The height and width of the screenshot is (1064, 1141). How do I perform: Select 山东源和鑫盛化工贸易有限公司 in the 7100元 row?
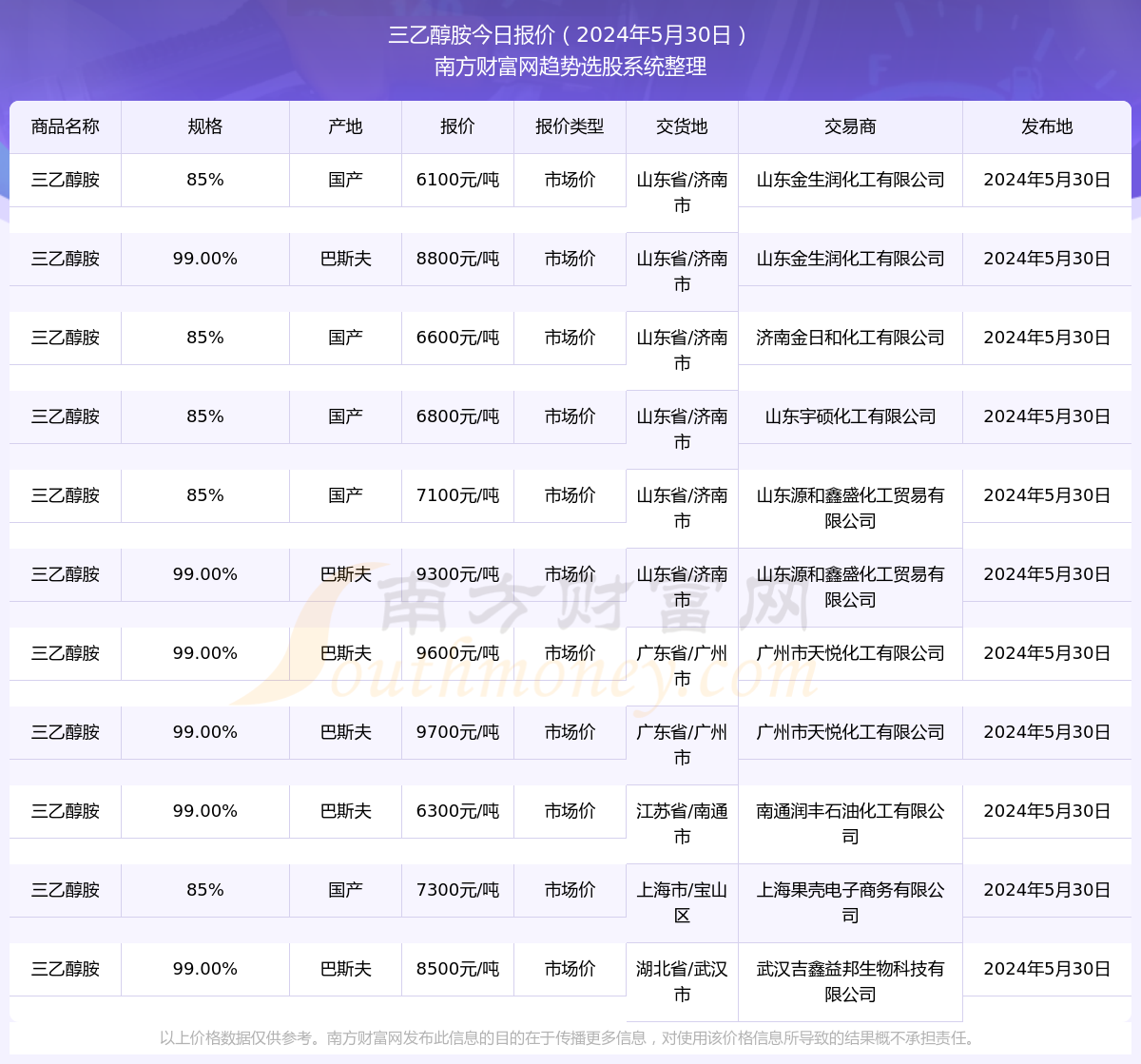click(x=850, y=508)
